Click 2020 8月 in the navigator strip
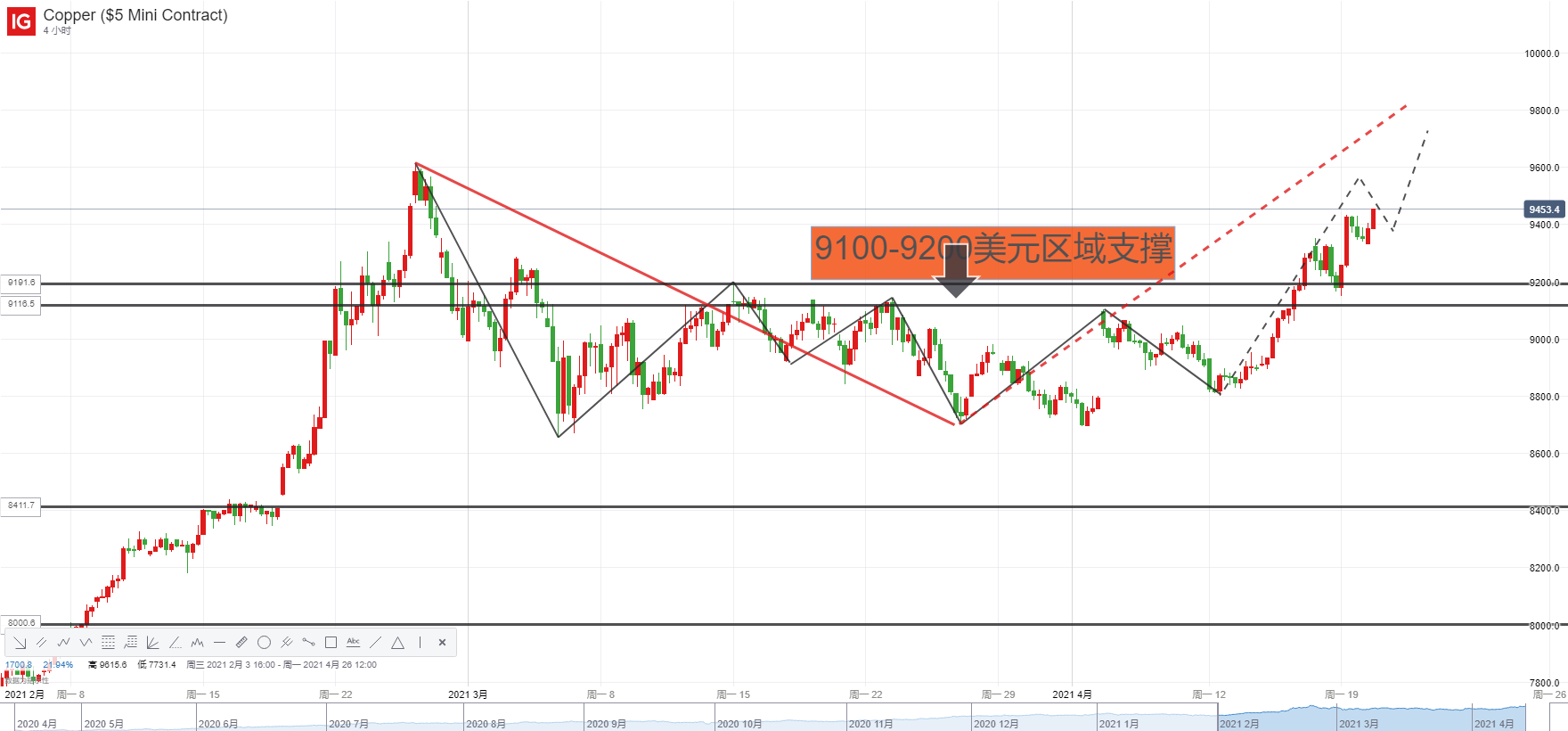1568x731 pixels. (x=486, y=724)
